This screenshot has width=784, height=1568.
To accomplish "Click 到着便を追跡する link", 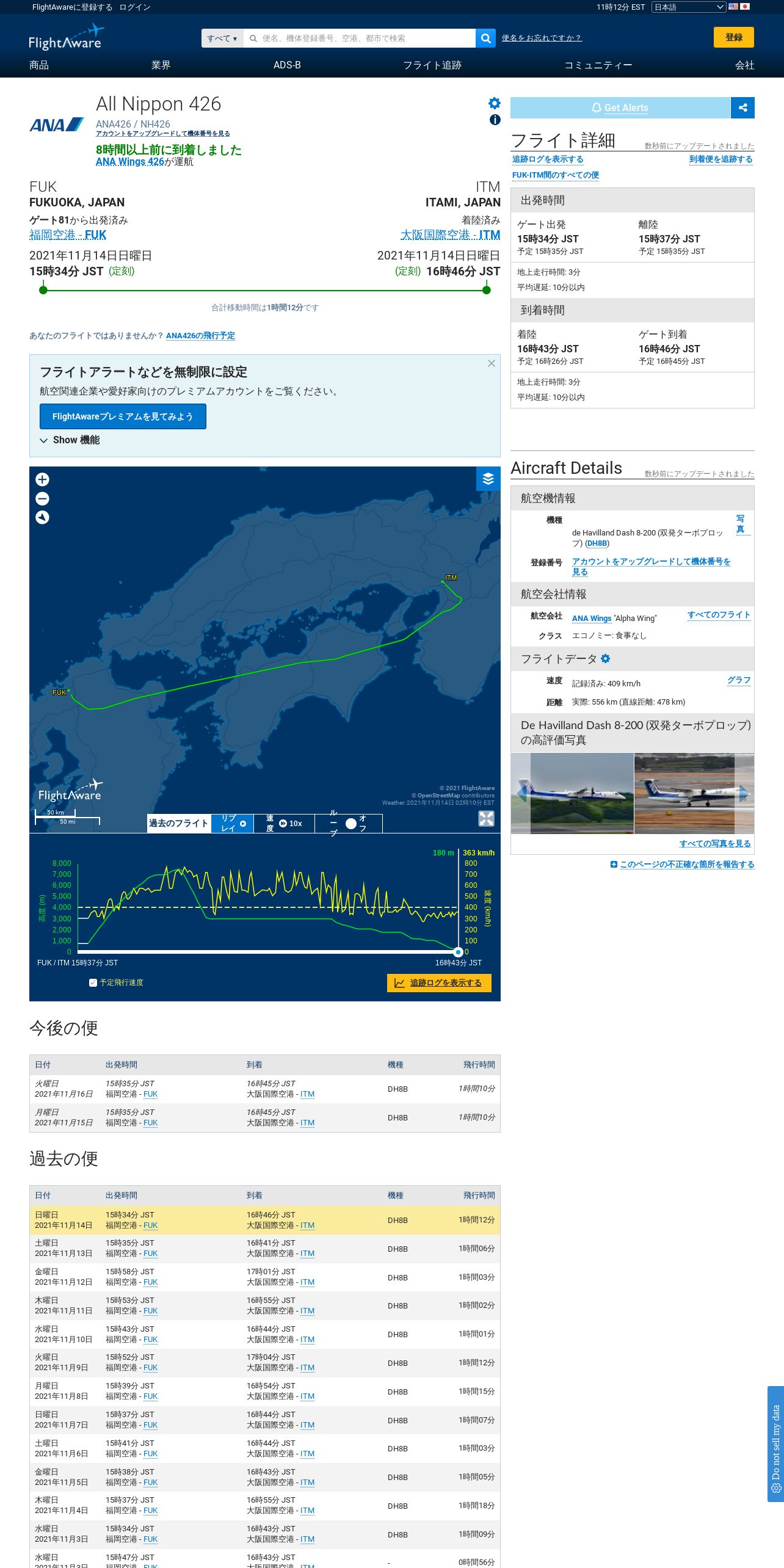I will tap(720, 159).
